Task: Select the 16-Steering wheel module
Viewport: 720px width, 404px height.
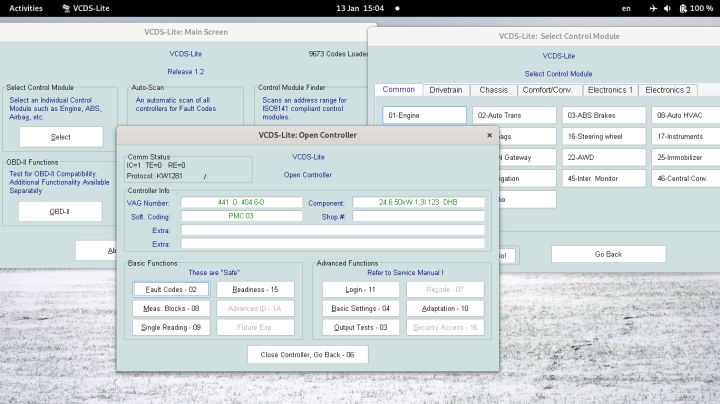Action: point(604,136)
